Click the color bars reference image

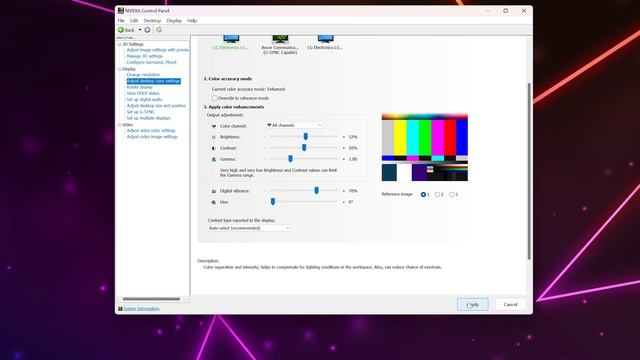425,147
